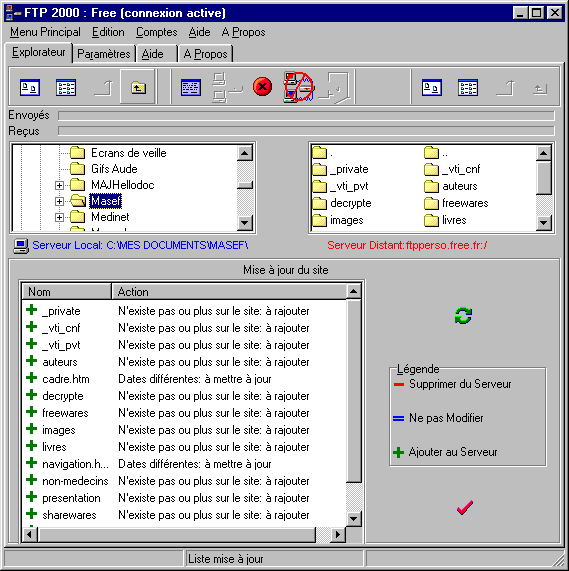Open the blue keyboard console icon
569x571 pixels.
(x=191, y=87)
